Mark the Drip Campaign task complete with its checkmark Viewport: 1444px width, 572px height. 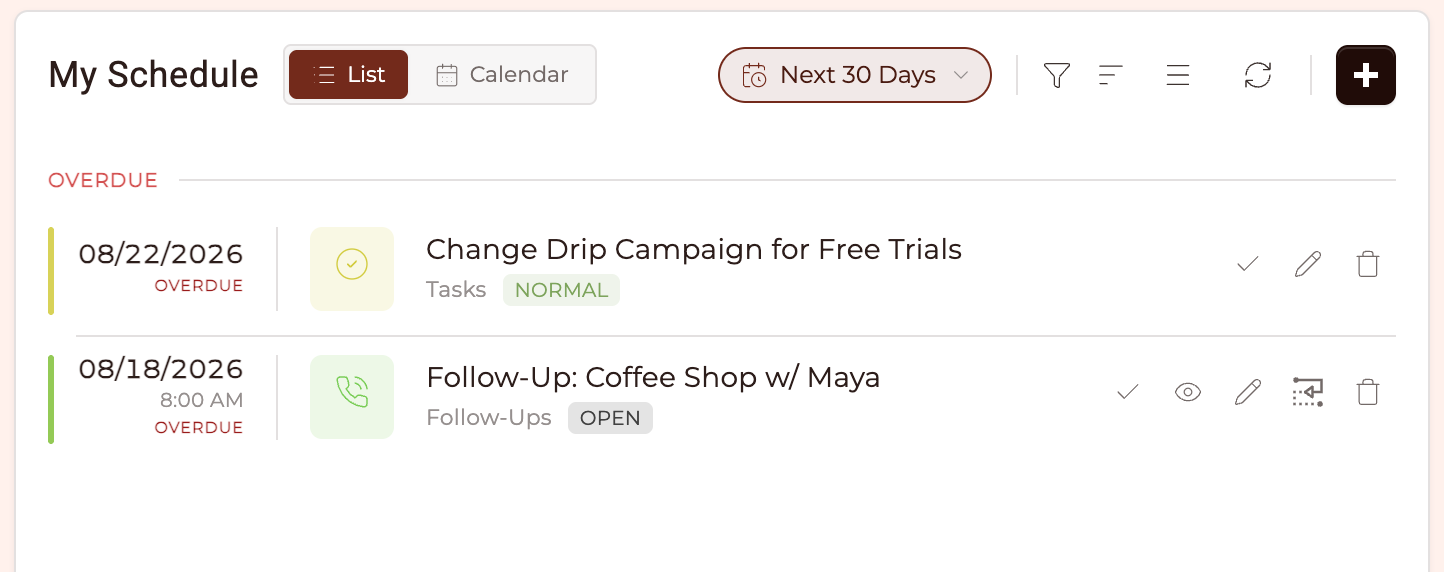[x=1247, y=264]
